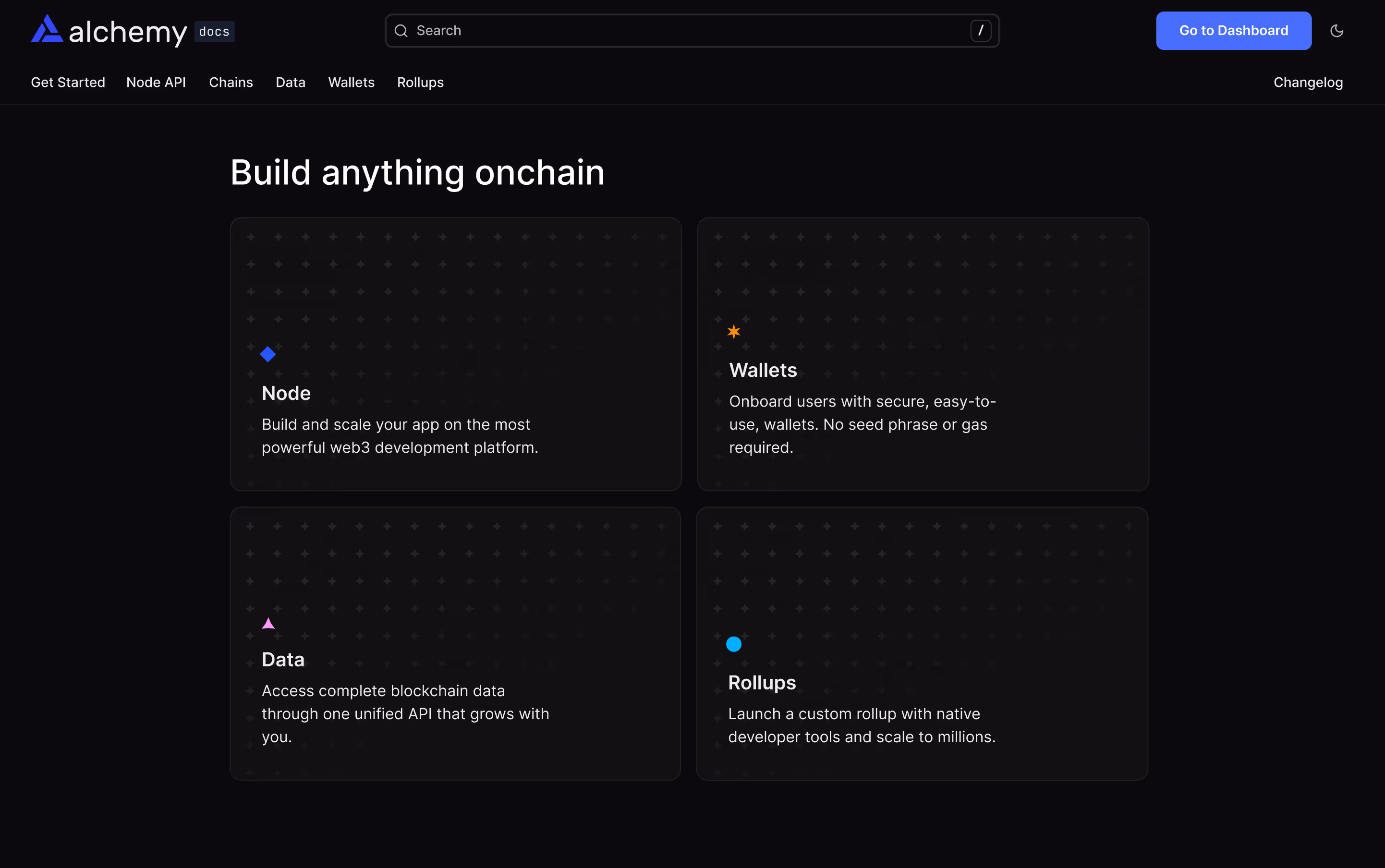Click the orange star Wallets icon
The height and width of the screenshot is (868, 1385).
tap(734, 332)
